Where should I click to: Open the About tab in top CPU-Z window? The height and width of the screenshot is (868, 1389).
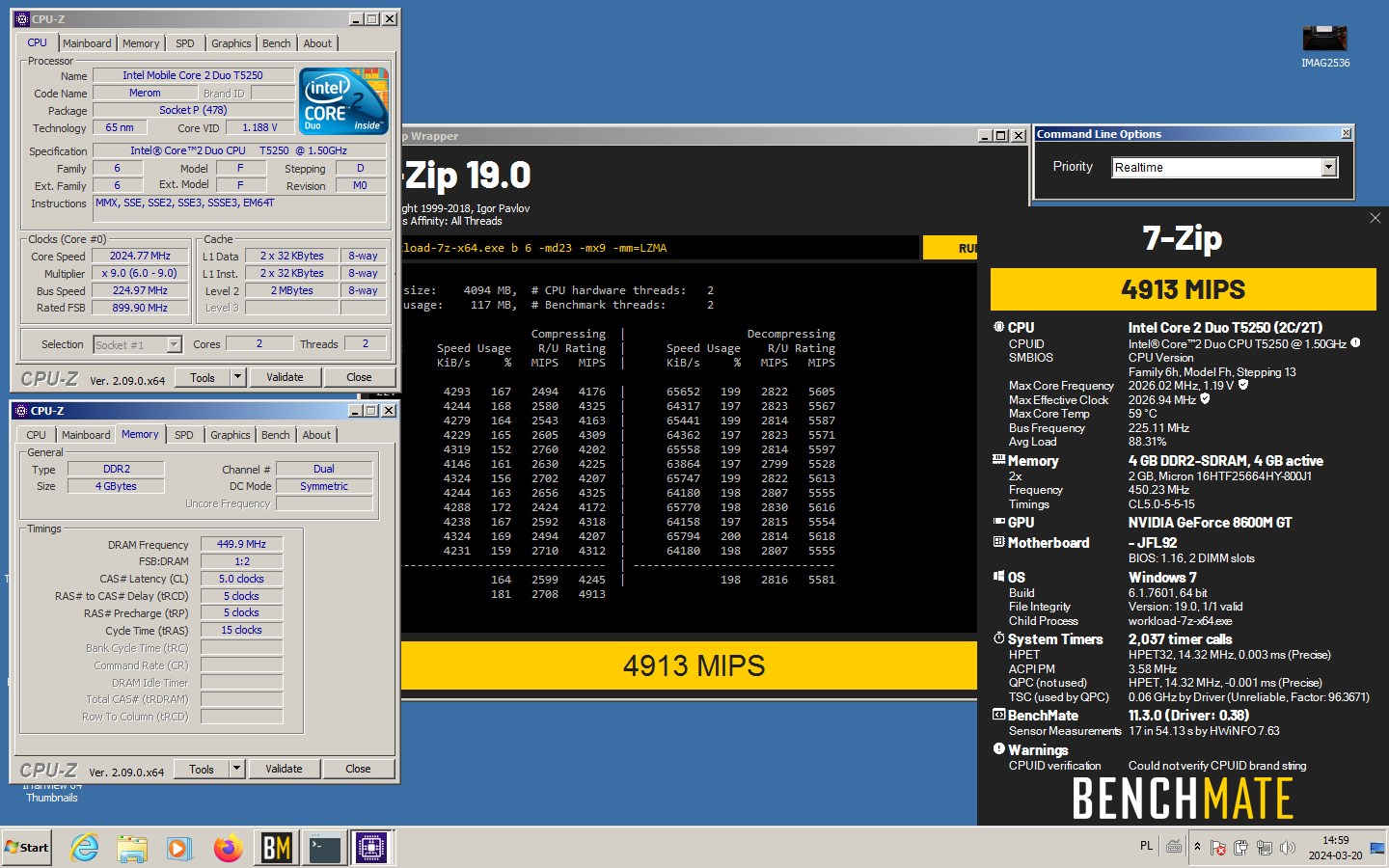coord(317,43)
